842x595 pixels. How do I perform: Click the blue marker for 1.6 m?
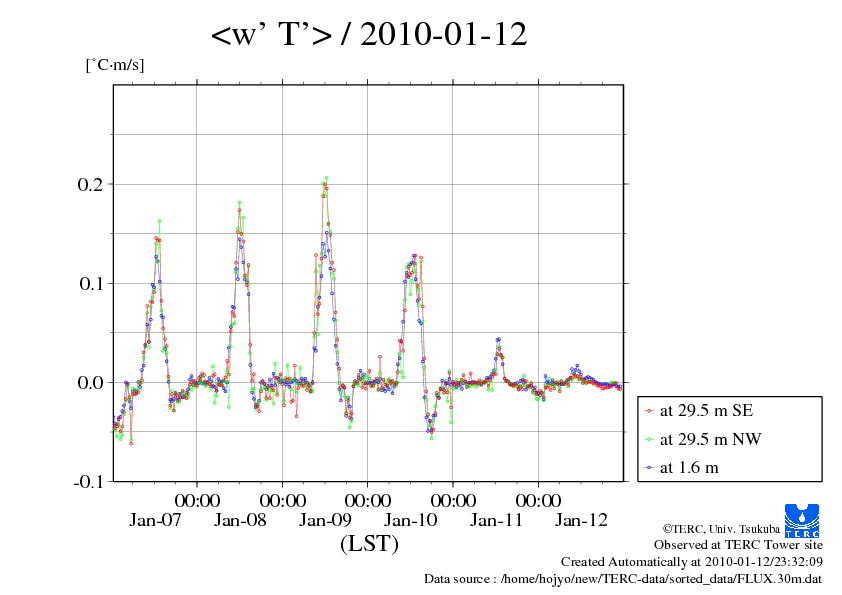coord(650,467)
